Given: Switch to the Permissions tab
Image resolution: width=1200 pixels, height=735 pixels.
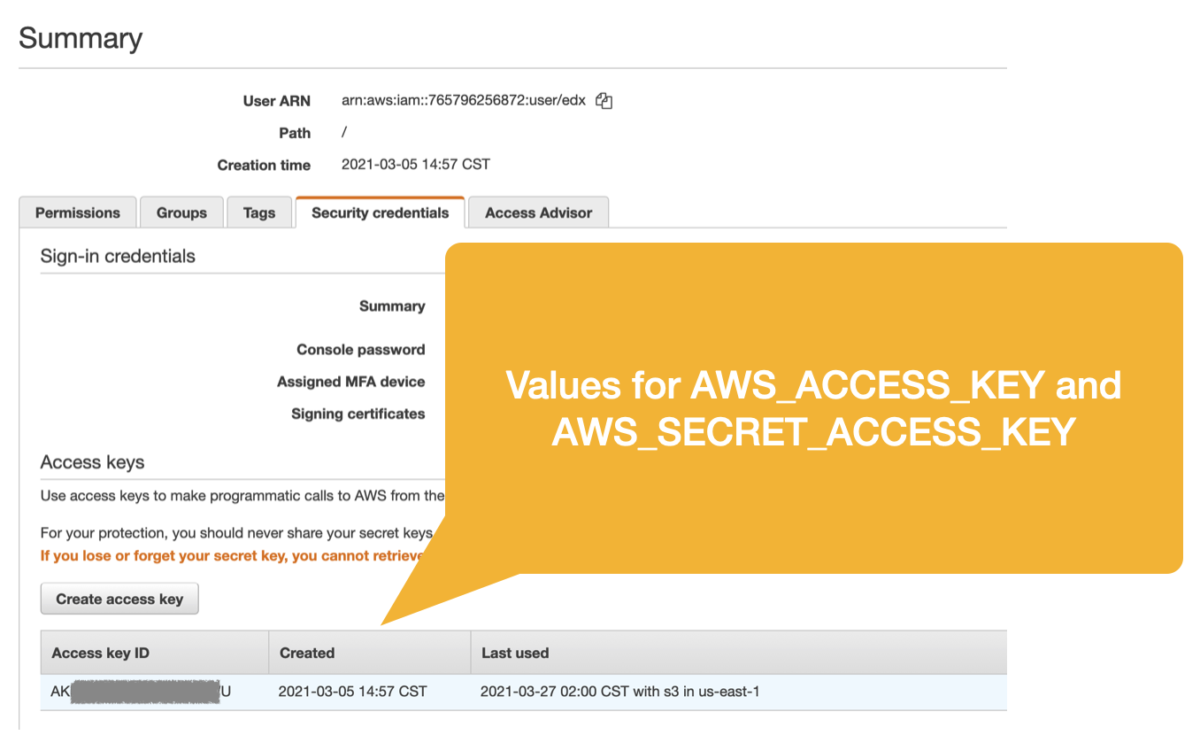Looking at the screenshot, I should [x=77, y=212].
